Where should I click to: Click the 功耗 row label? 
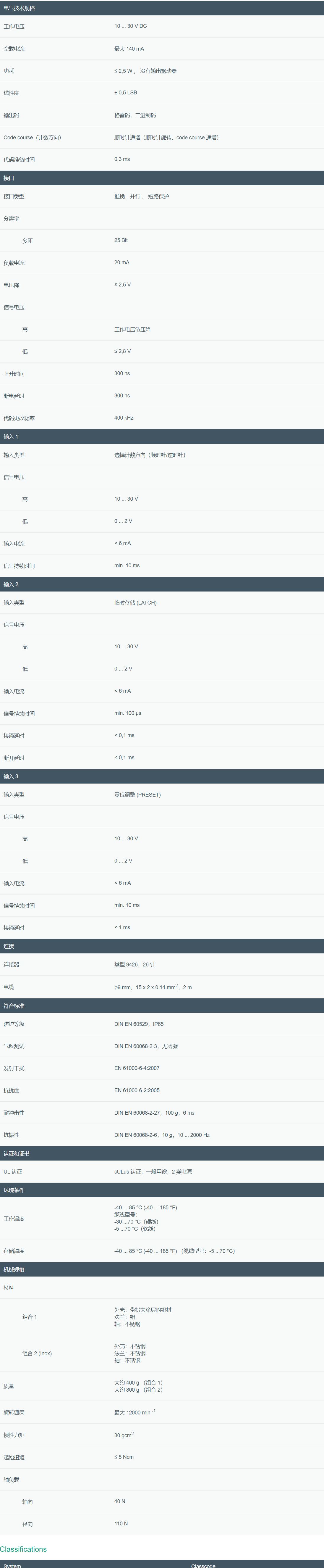[x=9, y=71]
